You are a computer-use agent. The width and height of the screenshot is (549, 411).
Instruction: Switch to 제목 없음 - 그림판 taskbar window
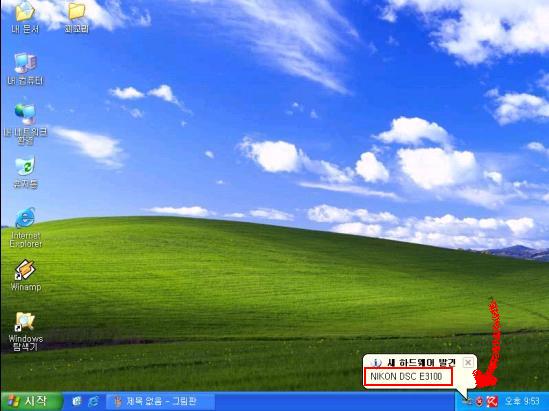[x=160, y=401]
